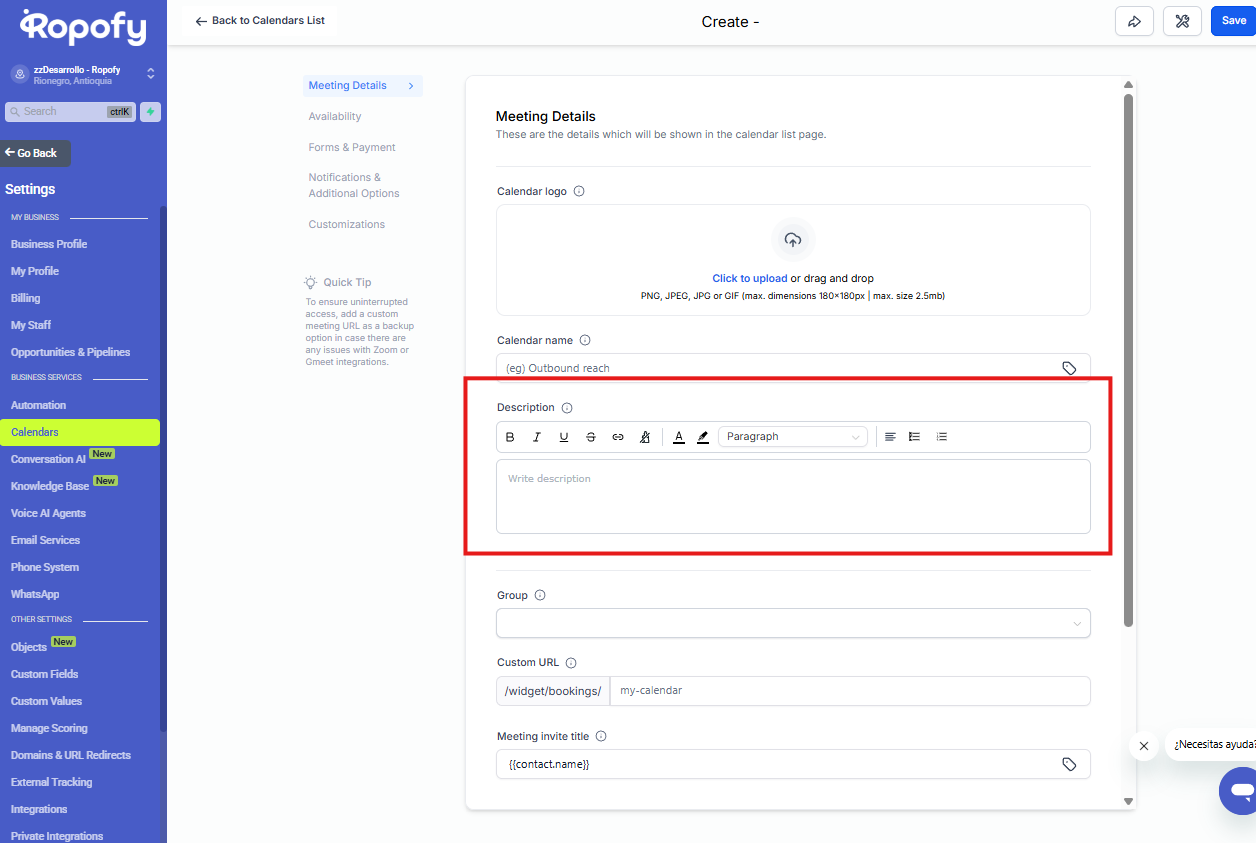Open the Paragraph style dropdown
The image size is (1256, 843).
pyautogui.click(x=792, y=437)
